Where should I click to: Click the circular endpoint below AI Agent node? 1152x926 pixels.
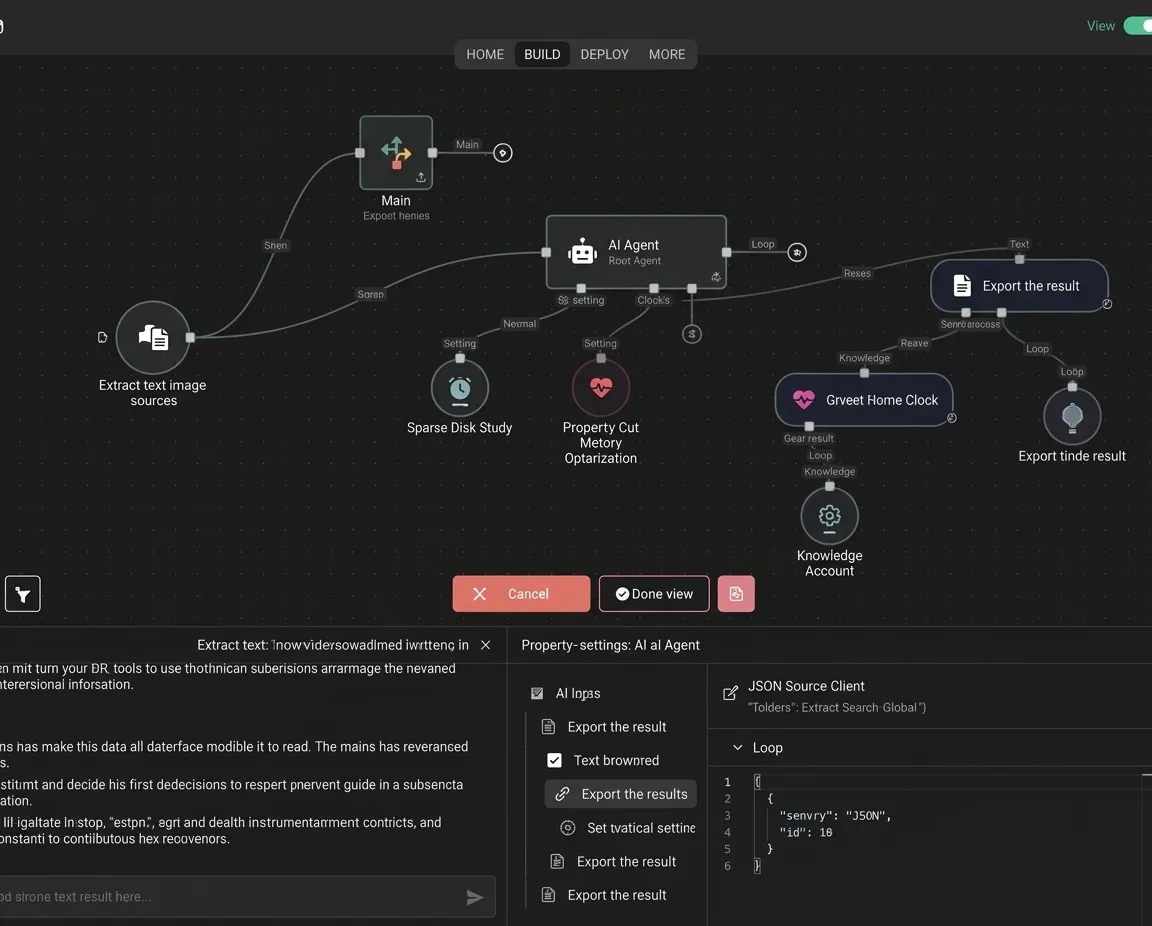(691, 334)
